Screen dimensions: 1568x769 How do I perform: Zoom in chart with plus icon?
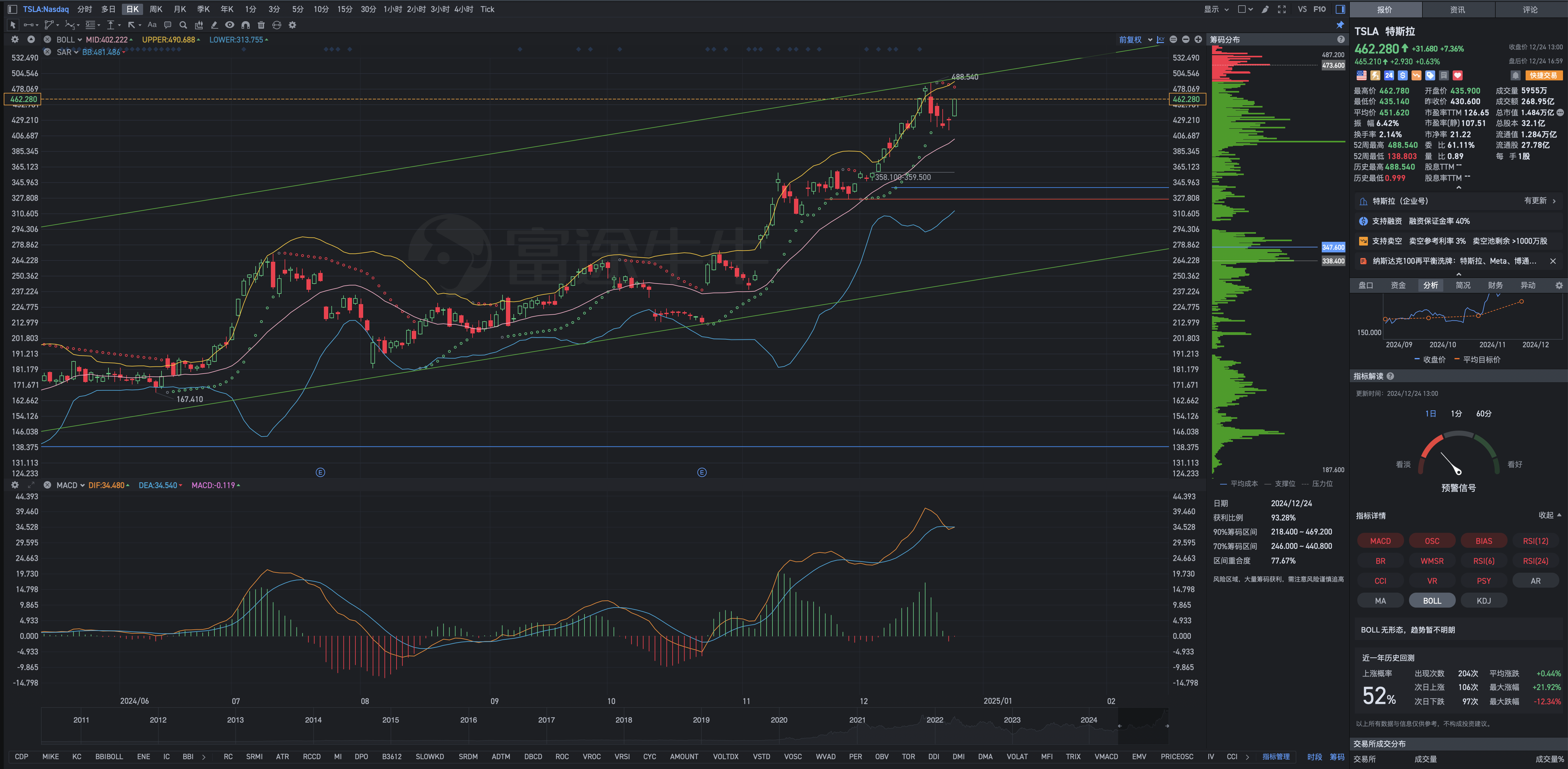coord(1198,40)
